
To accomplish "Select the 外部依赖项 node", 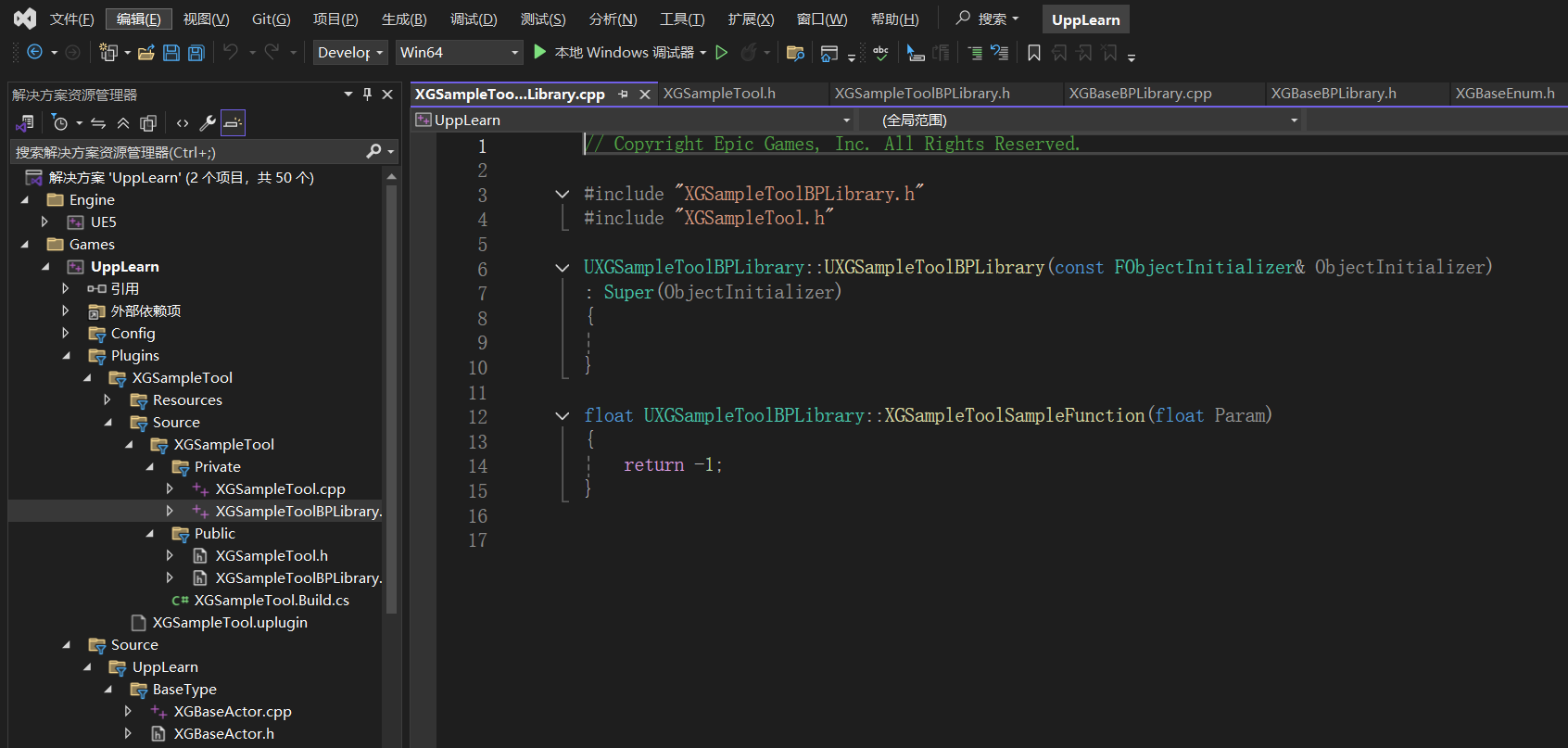I will pos(145,311).
